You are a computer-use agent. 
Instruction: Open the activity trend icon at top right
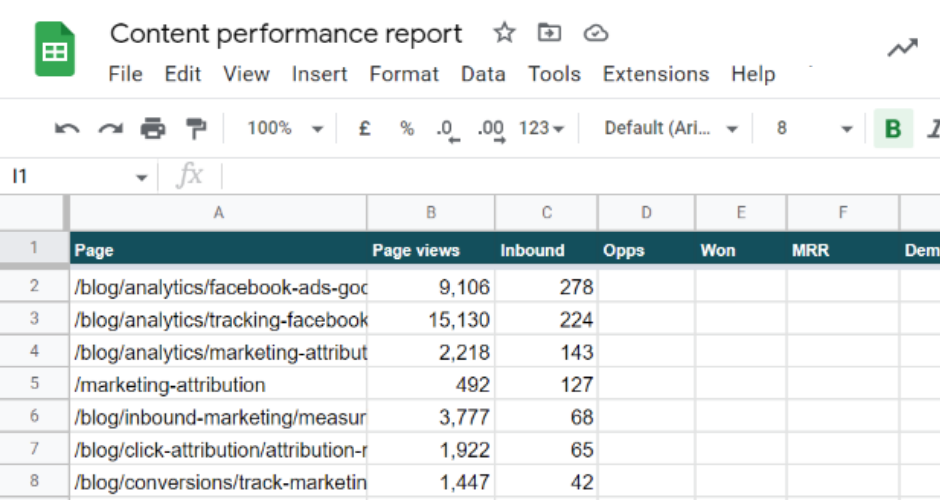coord(902,48)
